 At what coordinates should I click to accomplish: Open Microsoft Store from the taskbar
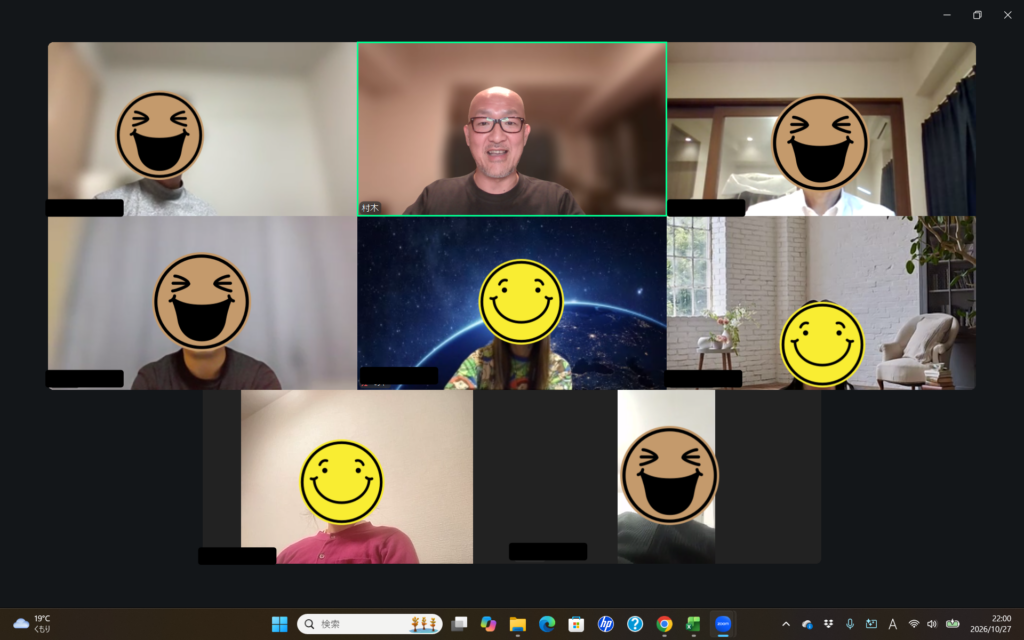click(x=576, y=624)
